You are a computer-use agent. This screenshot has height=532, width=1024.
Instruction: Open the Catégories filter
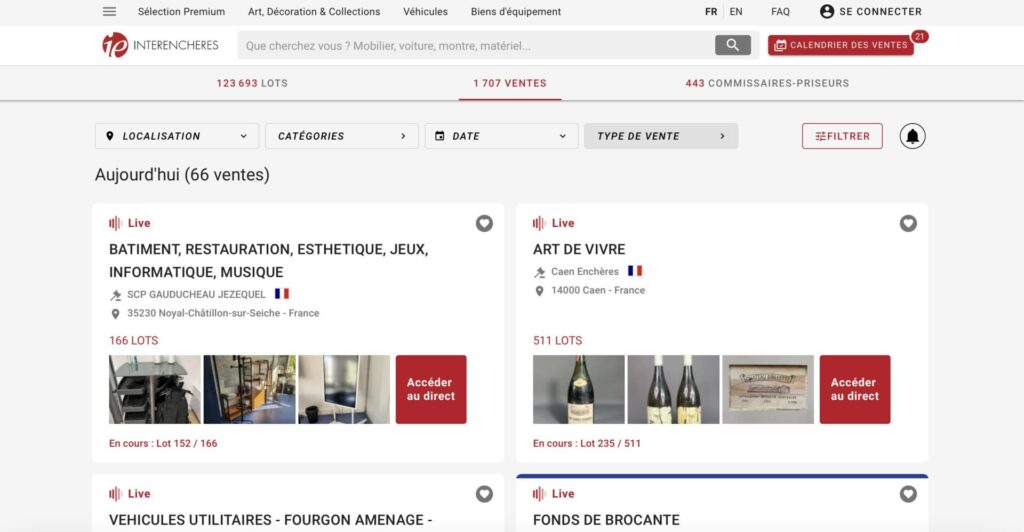tap(341, 136)
